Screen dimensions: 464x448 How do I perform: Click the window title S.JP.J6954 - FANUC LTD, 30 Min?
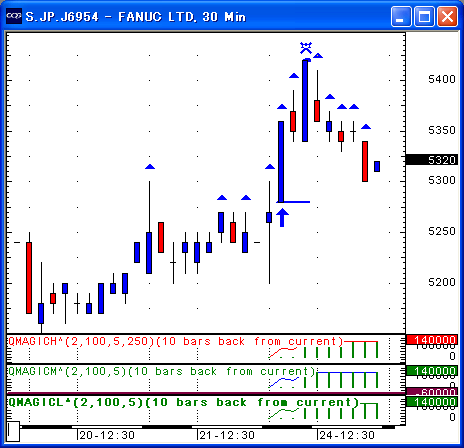tap(136, 17)
